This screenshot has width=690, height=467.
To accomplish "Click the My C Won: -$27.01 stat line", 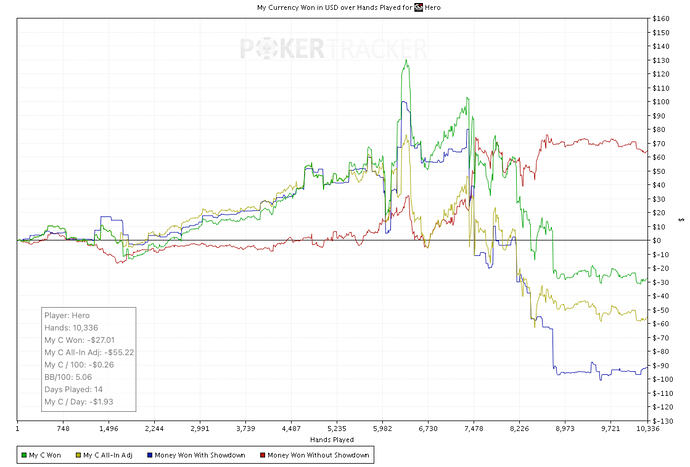I will coord(79,340).
